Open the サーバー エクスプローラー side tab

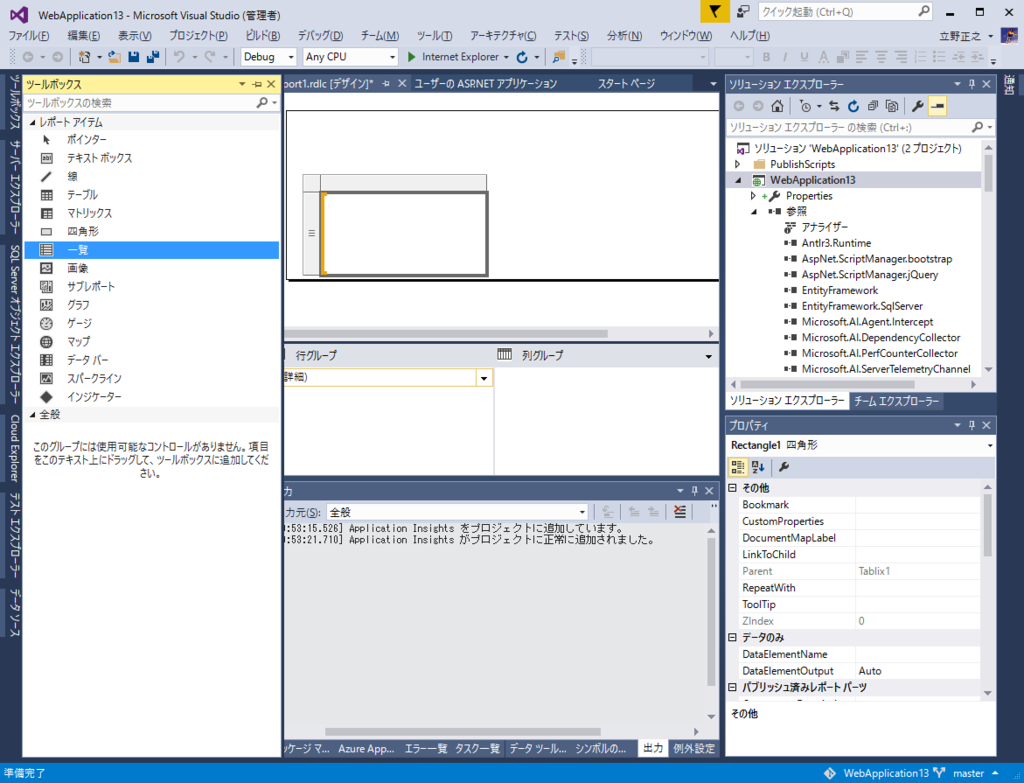14,187
